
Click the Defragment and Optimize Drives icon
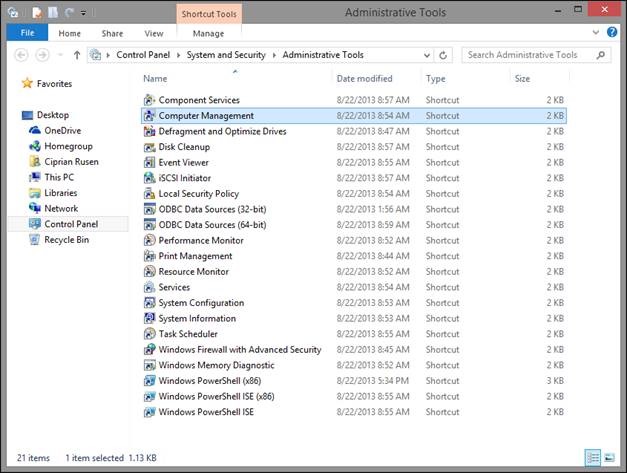coord(150,131)
